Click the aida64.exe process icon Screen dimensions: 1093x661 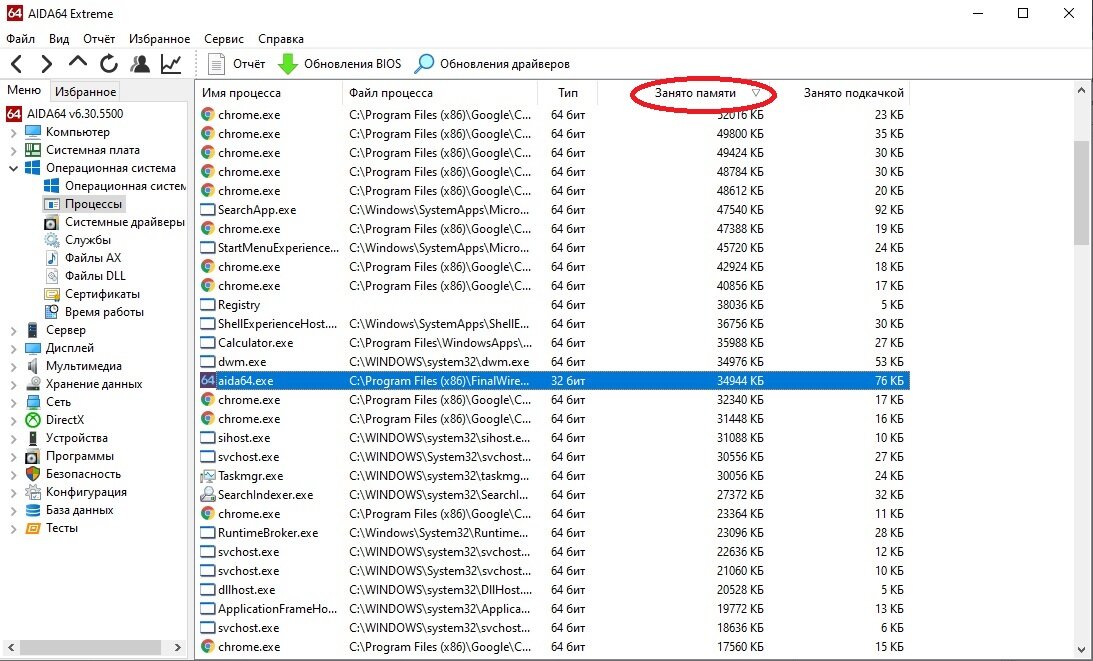[208, 381]
